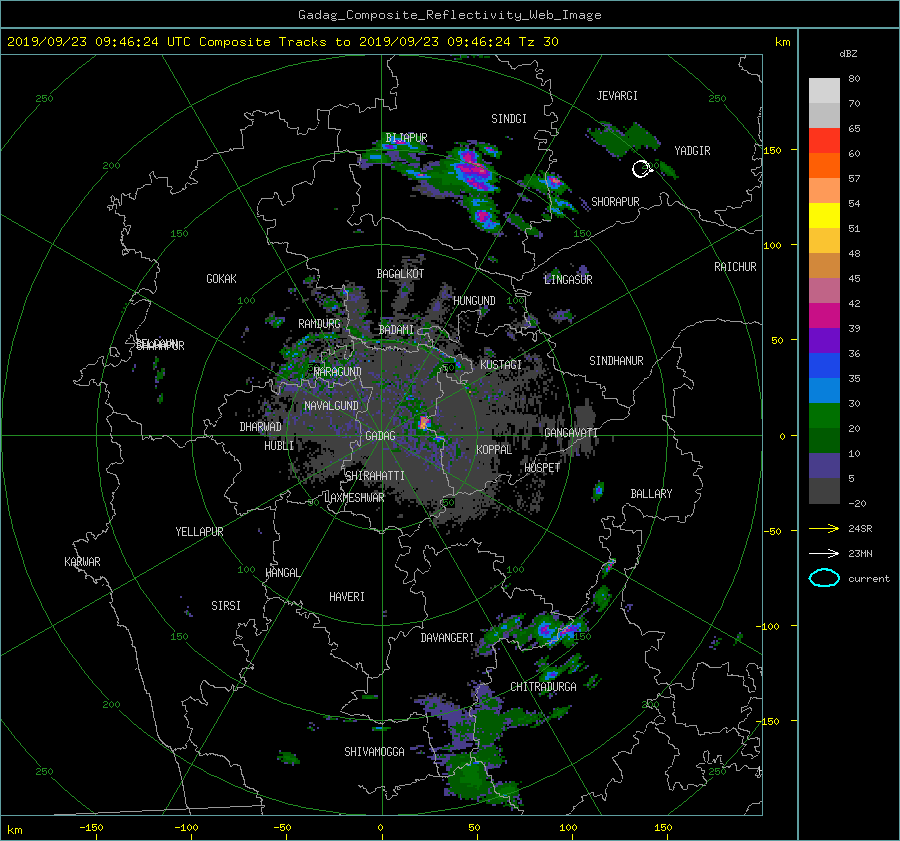Viewport: 900px width, 841px height.
Task: Click the KOPPAL town label
Action: [494, 449]
